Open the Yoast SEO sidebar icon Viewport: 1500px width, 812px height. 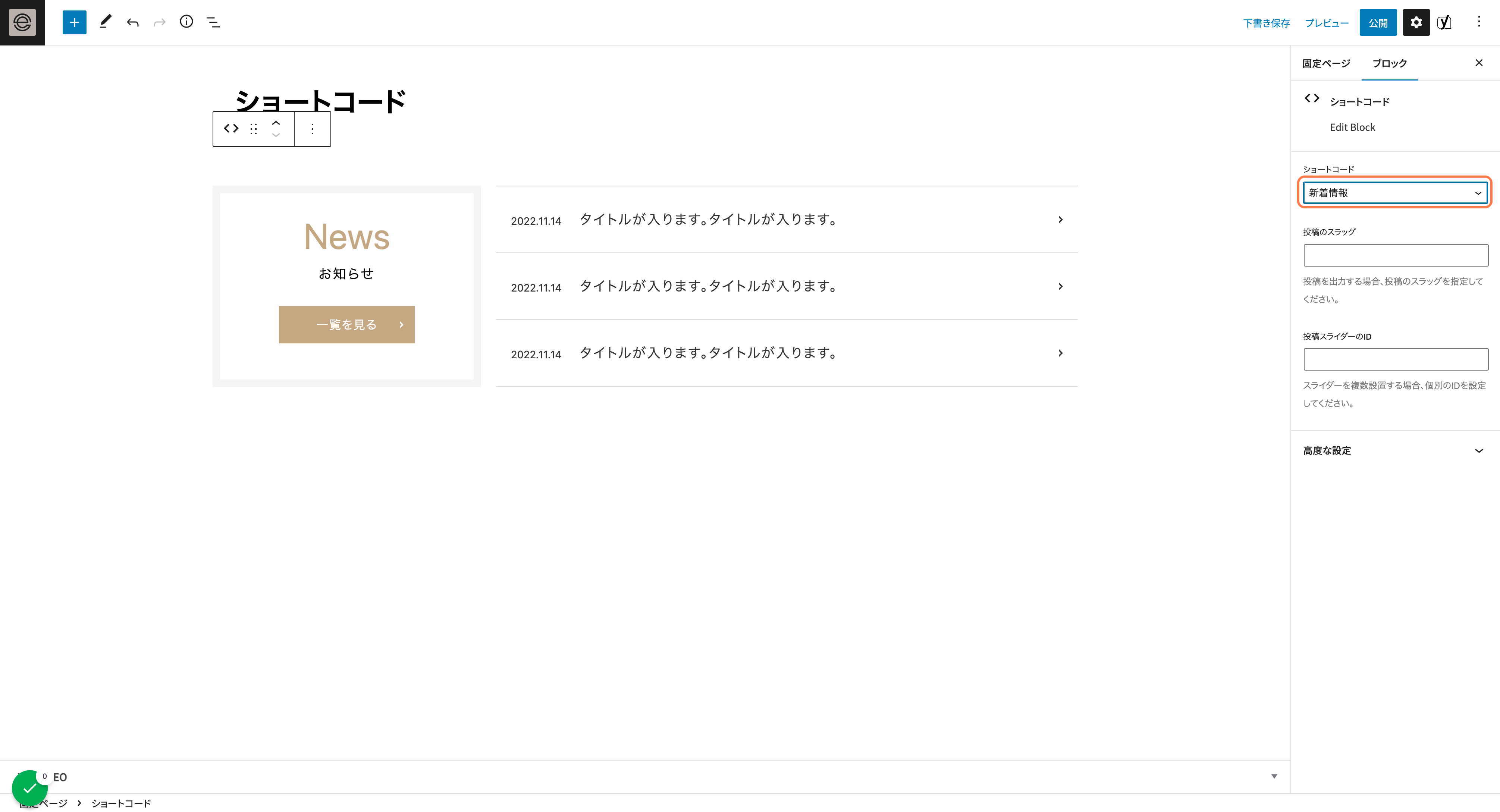pos(1444,23)
